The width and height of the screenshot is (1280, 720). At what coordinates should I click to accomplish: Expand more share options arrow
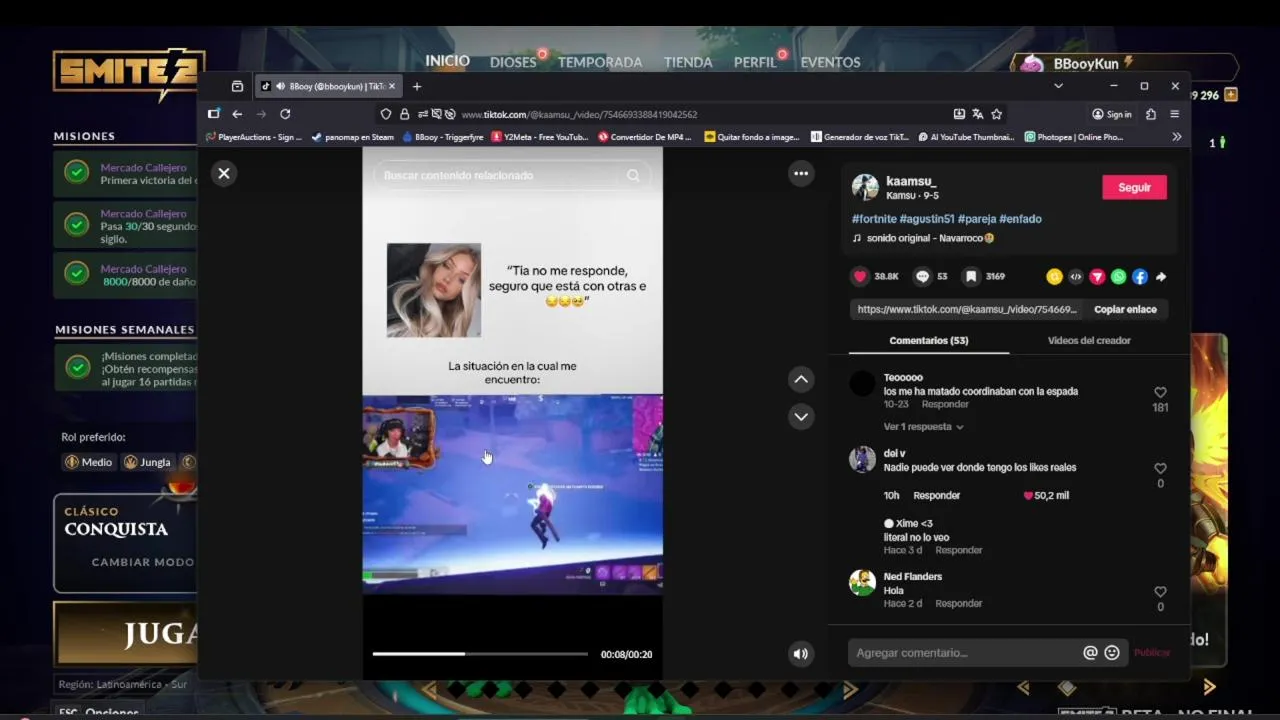tap(1161, 277)
